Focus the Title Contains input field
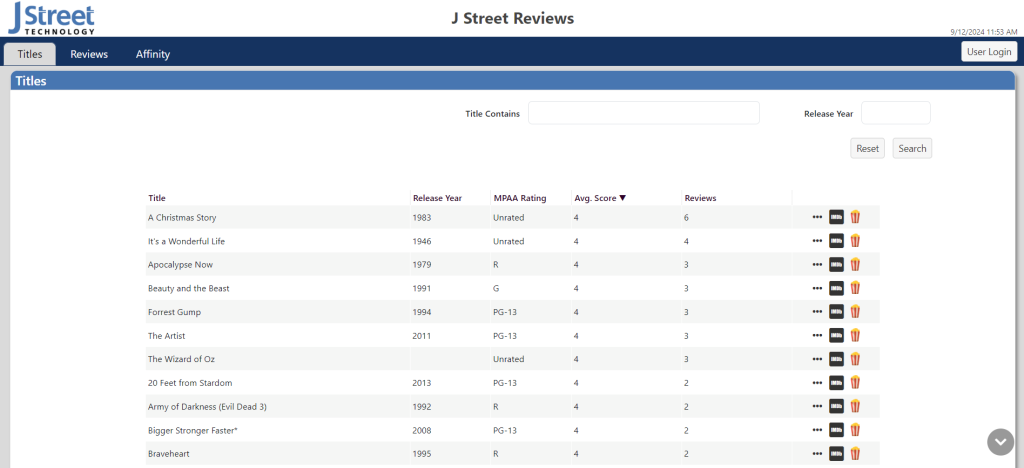 (644, 113)
